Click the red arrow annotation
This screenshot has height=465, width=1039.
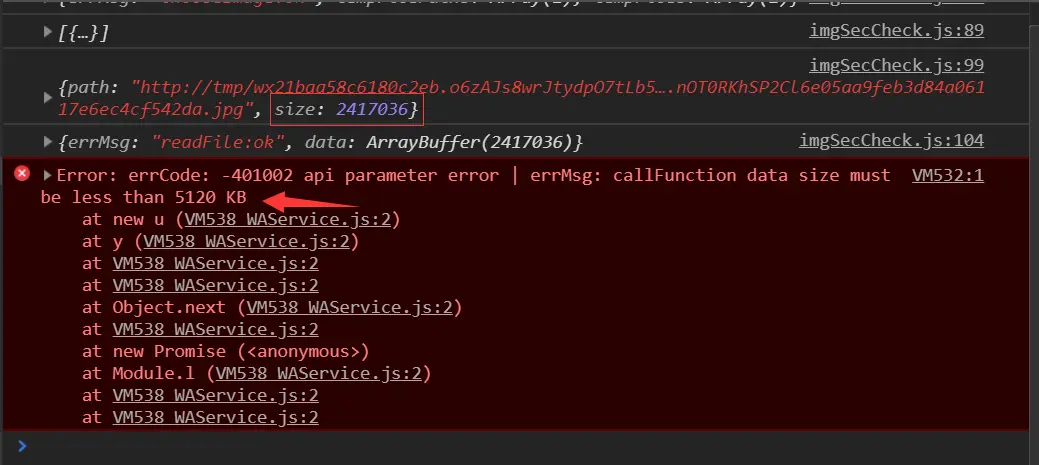pyautogui.click(x=309, y=201)
